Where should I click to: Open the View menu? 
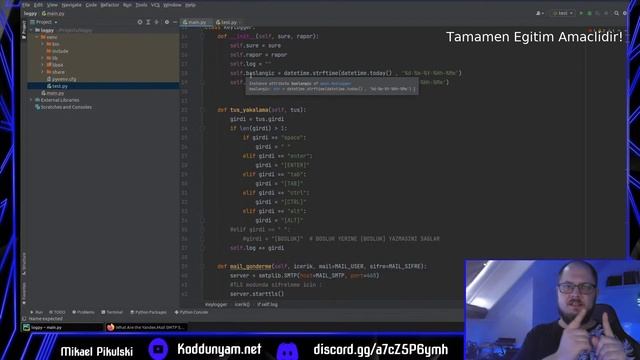(52, 5)
